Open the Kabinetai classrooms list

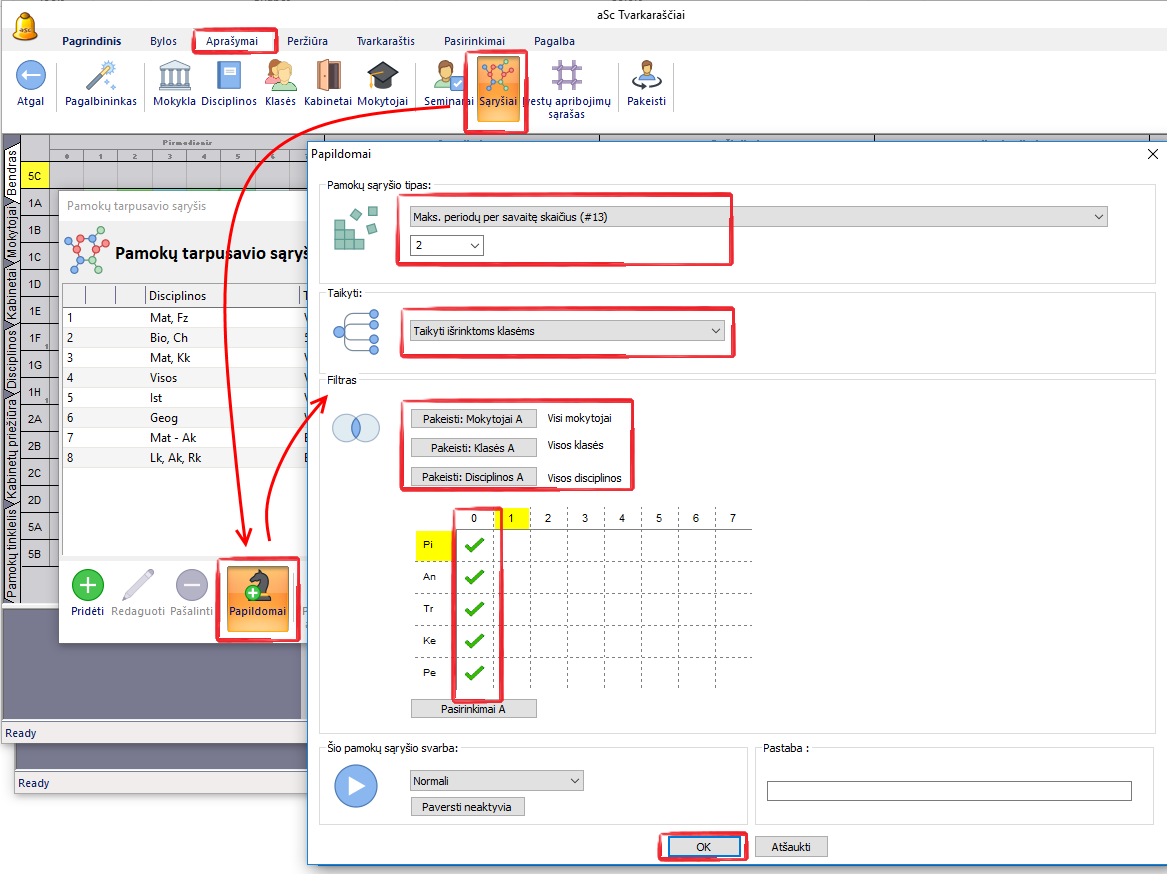tap(328, 76)
